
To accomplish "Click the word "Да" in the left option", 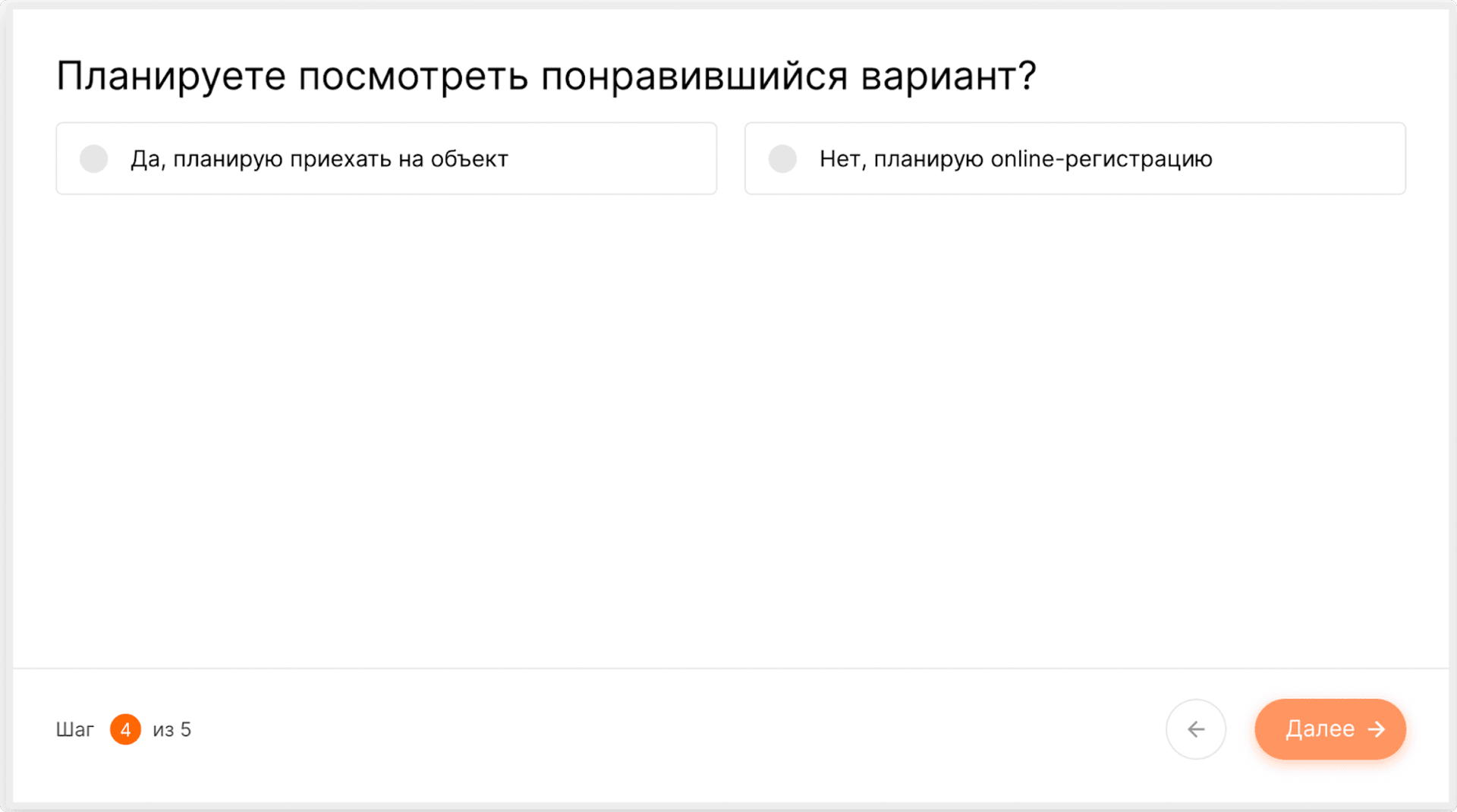I will 146,159.
